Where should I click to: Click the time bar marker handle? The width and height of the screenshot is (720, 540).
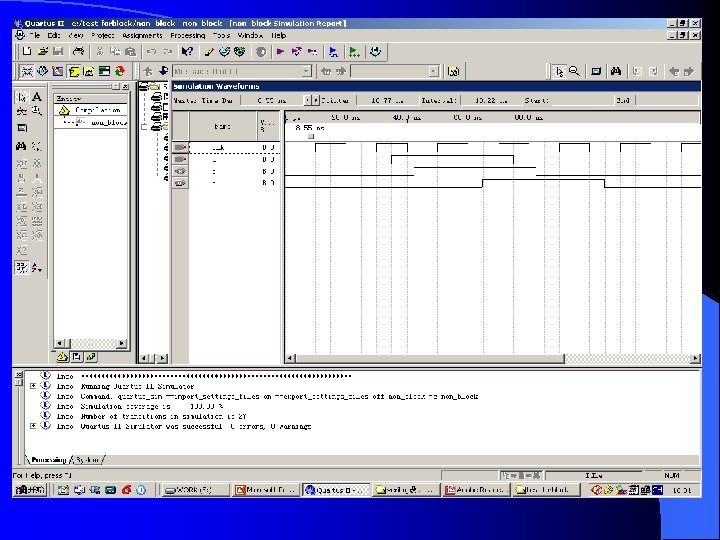(311, 136)
